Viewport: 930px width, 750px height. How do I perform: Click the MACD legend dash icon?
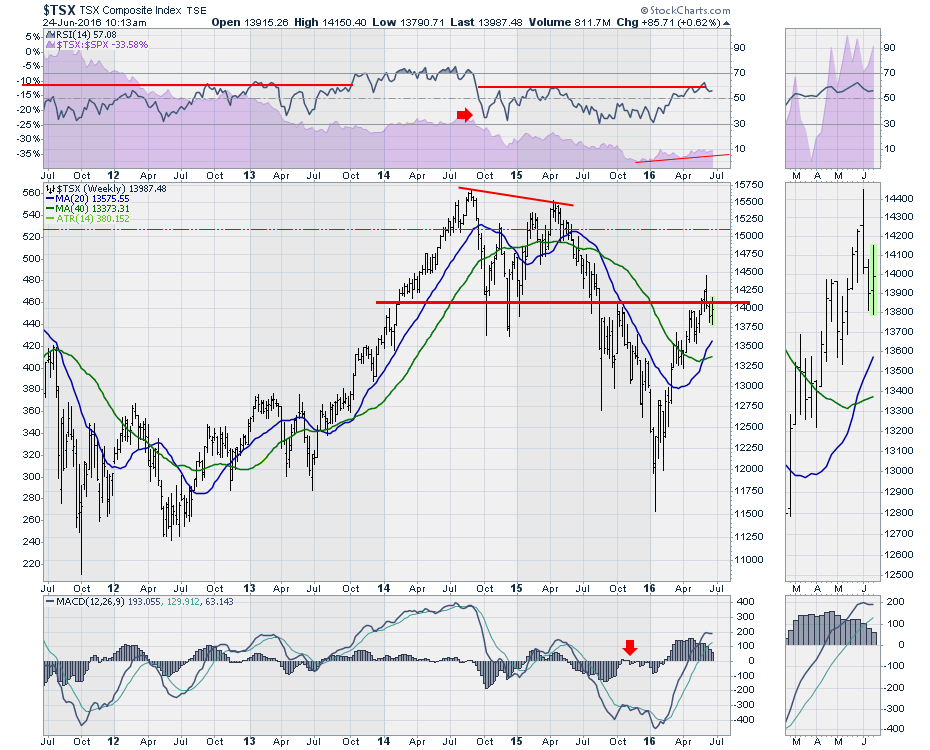pos(50,601)
